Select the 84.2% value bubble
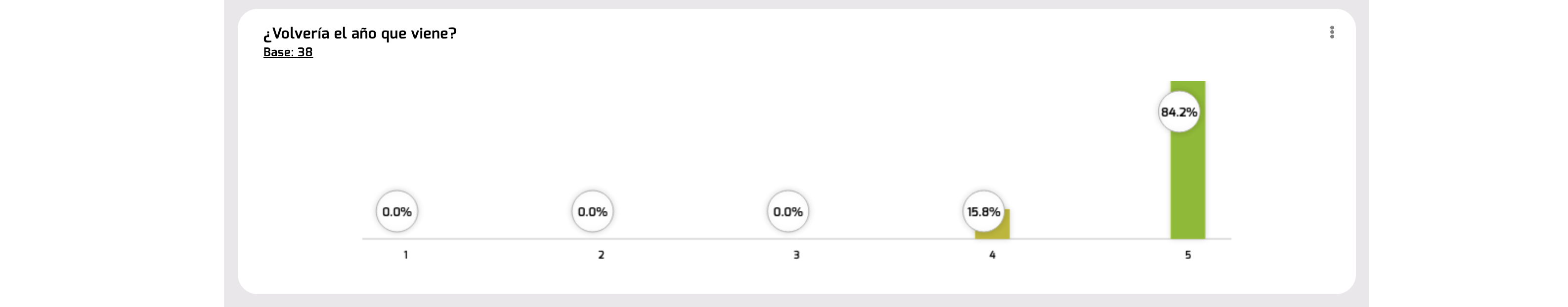Screen dimensions: 1568x307 point(1178,112)
